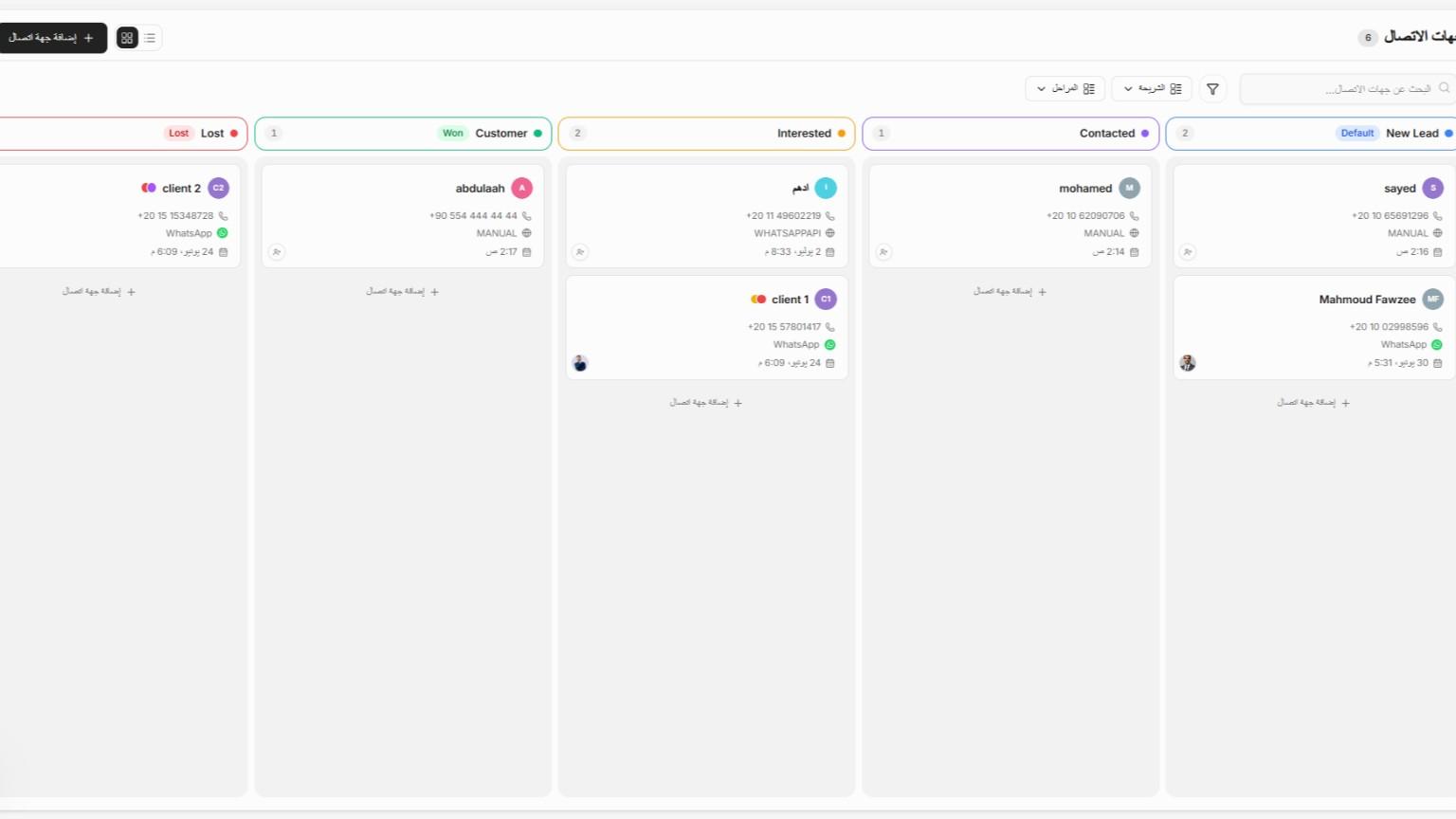Click the purple dot beside Contacted
This screenshot has width=1456, height=819.
tap(1145, 134)
